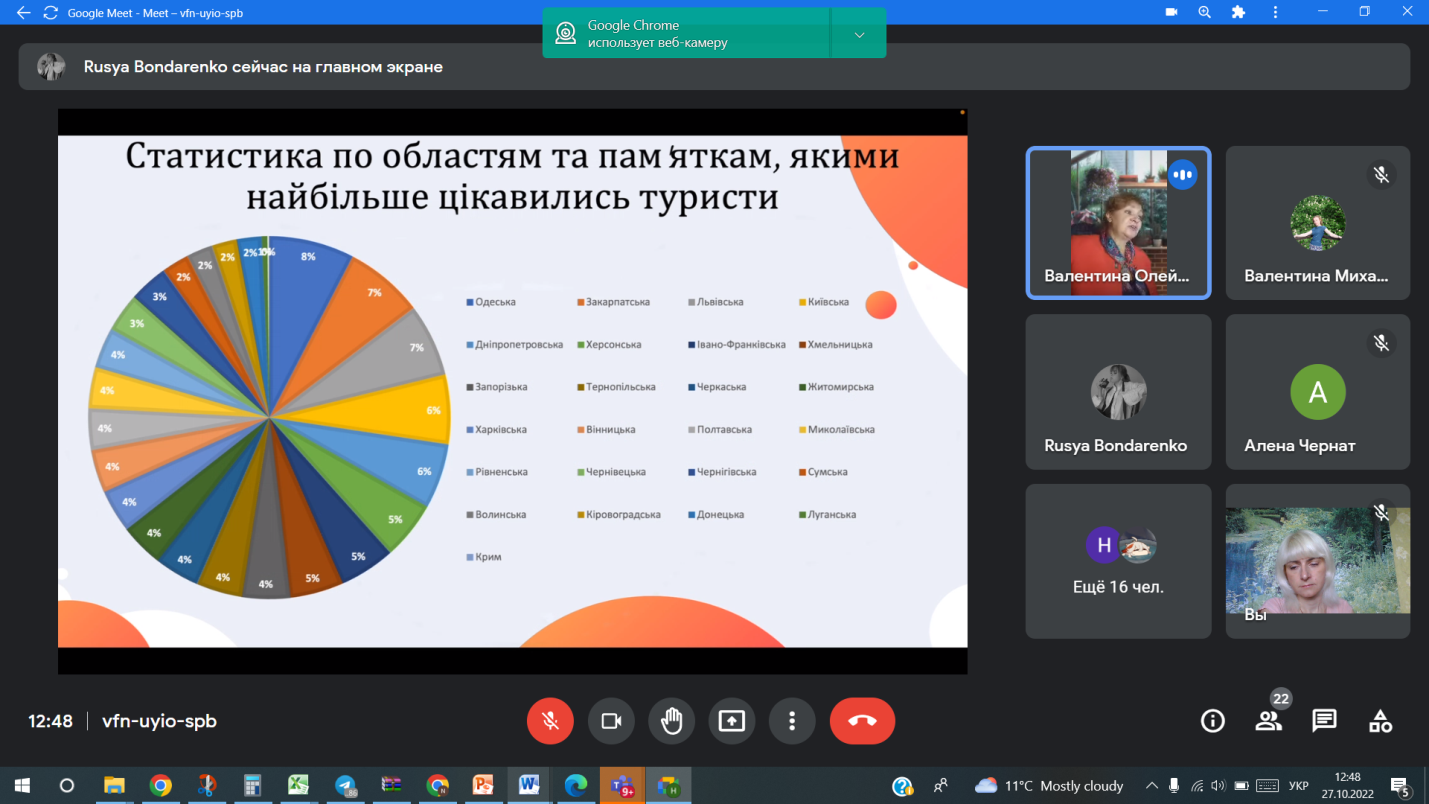
Task: Select Валентина Олей... participant tile
Action: pos(1119,223)
